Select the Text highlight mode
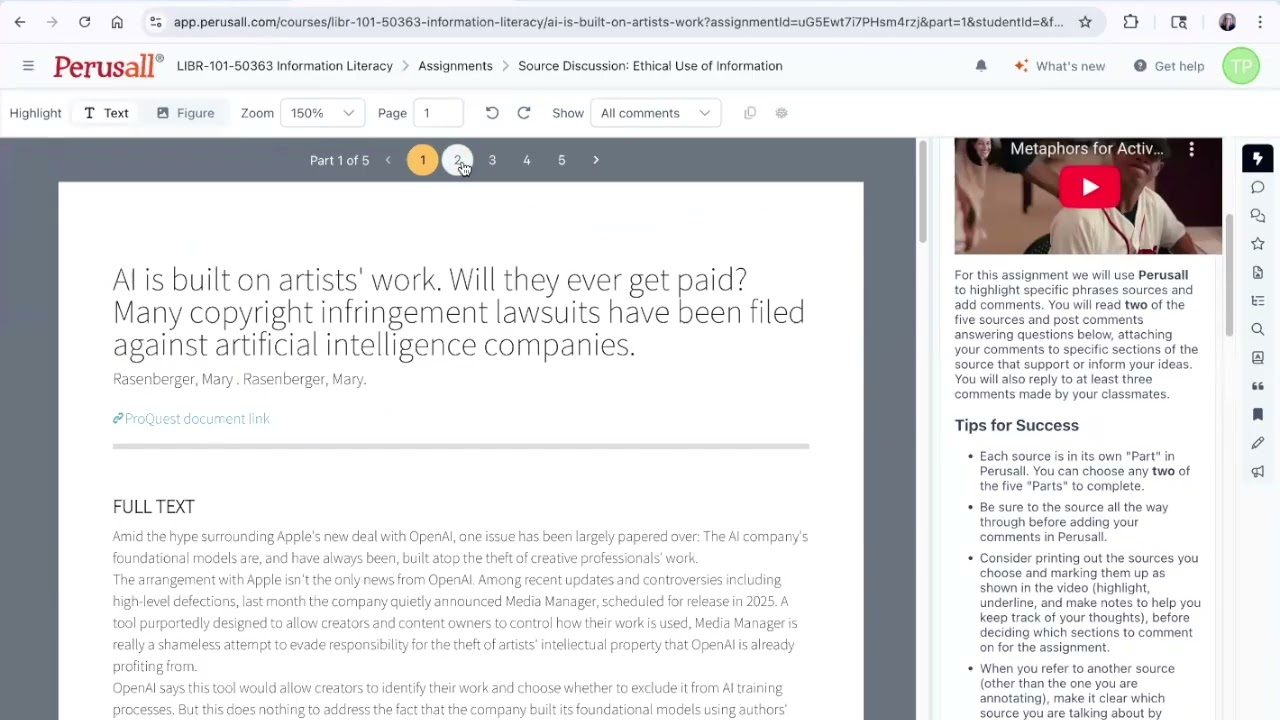Image resolution: width=1280 pixels, height=720 pixels. (x=106, y=113)
